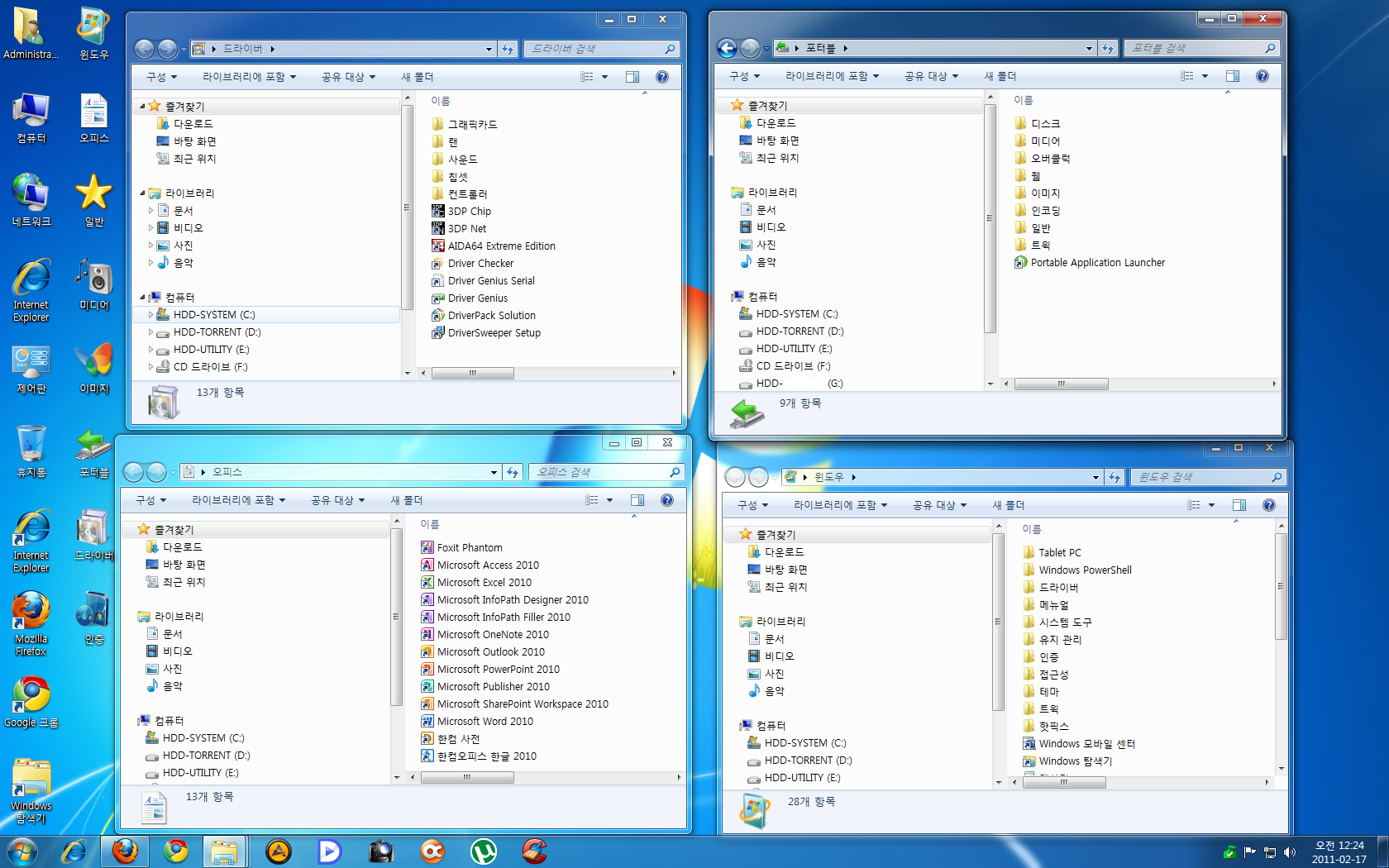Select 시스템 도구 folder in 윈도우 window
This screenshot has width=1389, height=868.
pos(1057,622)
